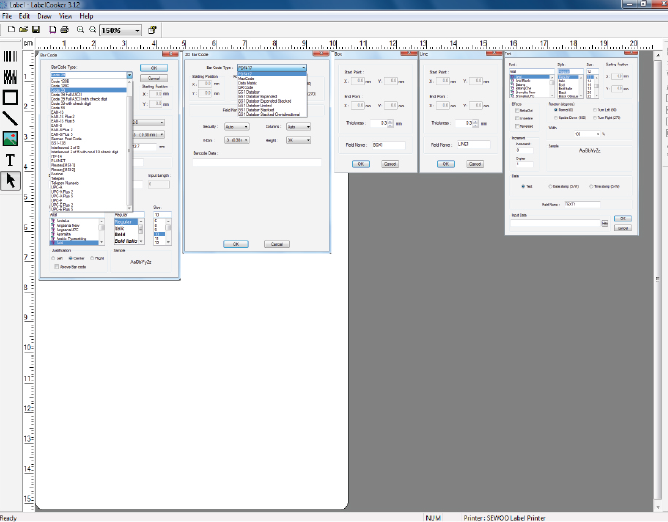Choose left justification radio in BarCode dialog
Viewport: 668px width, 522px height.
pyautogui.click(x=53, y=258)
